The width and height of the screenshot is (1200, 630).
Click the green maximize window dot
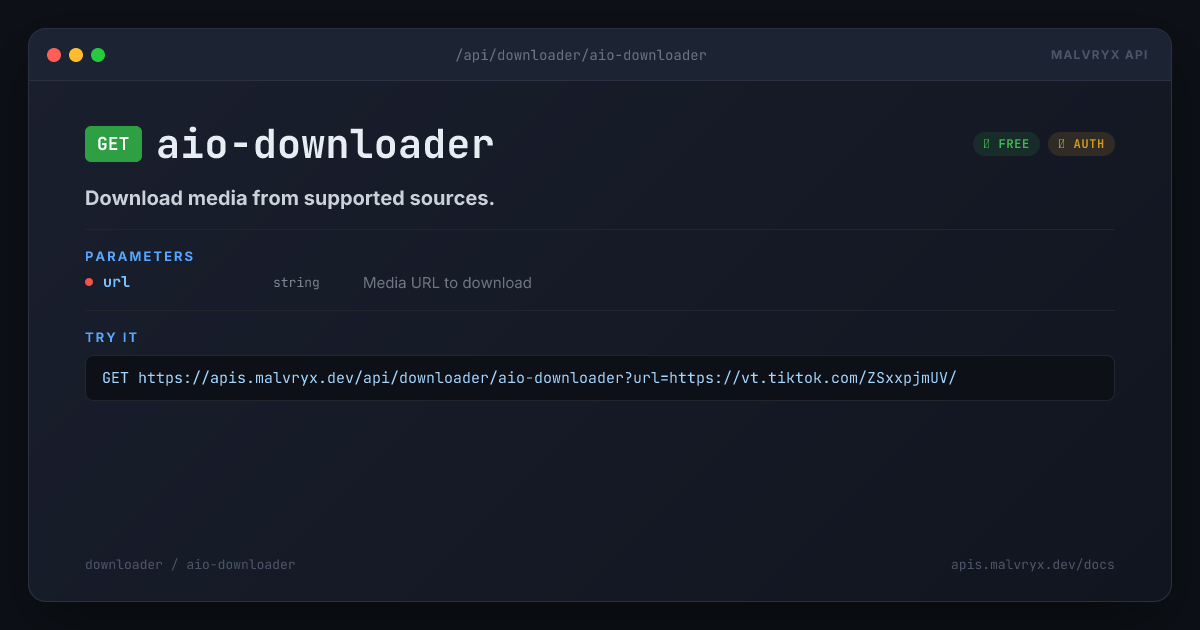pyautogui.click(x=98, y=55)
